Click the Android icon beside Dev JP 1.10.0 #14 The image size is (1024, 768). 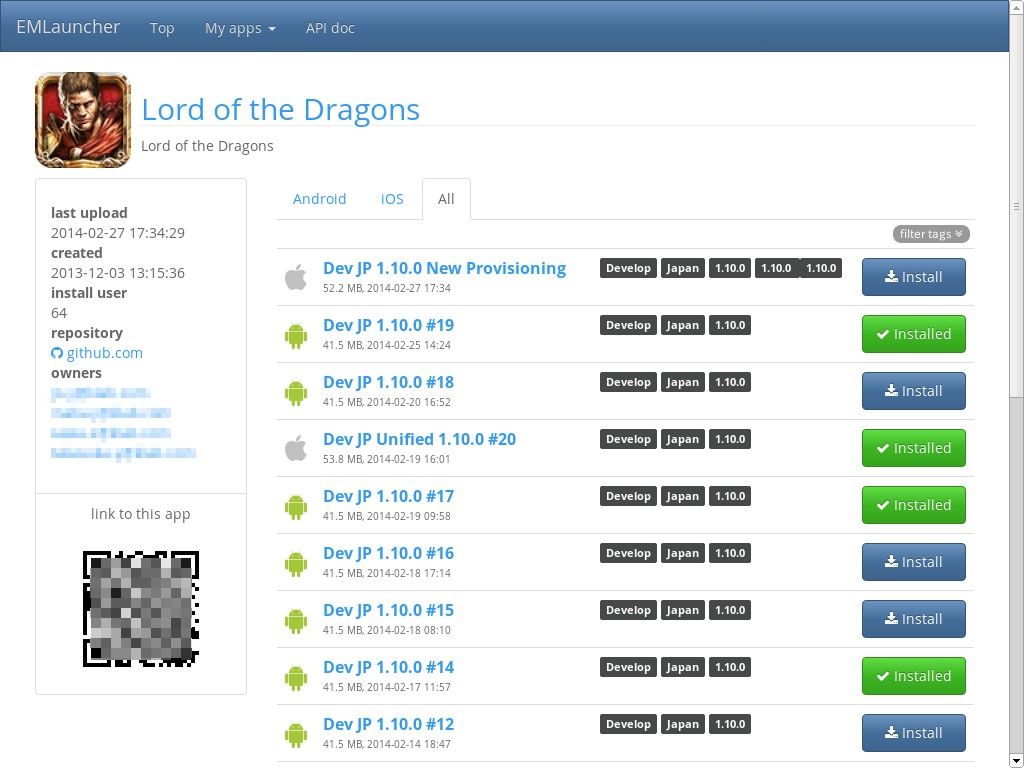pyautogui.click(x=296, y=678)
